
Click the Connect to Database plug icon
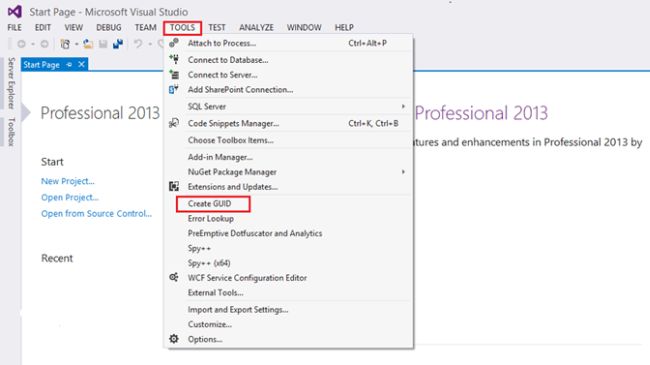tap(174, 59)
